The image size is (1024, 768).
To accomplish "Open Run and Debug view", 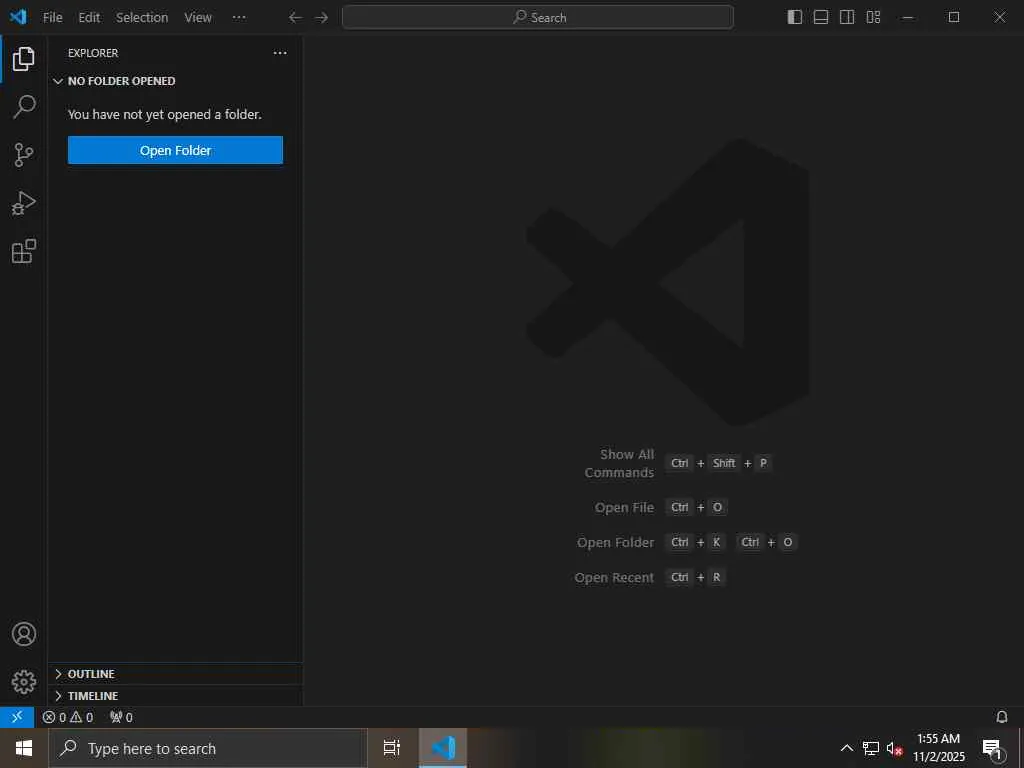I will point(24,203).
